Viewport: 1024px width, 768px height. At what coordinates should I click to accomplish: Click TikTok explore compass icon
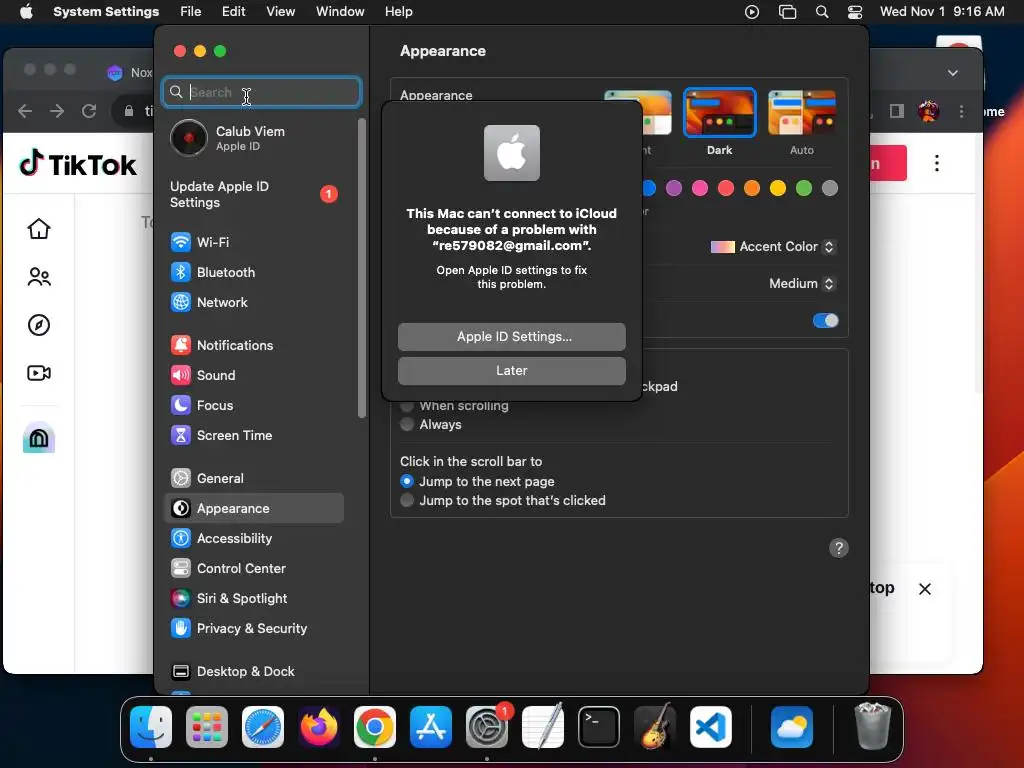coord(39,325)
